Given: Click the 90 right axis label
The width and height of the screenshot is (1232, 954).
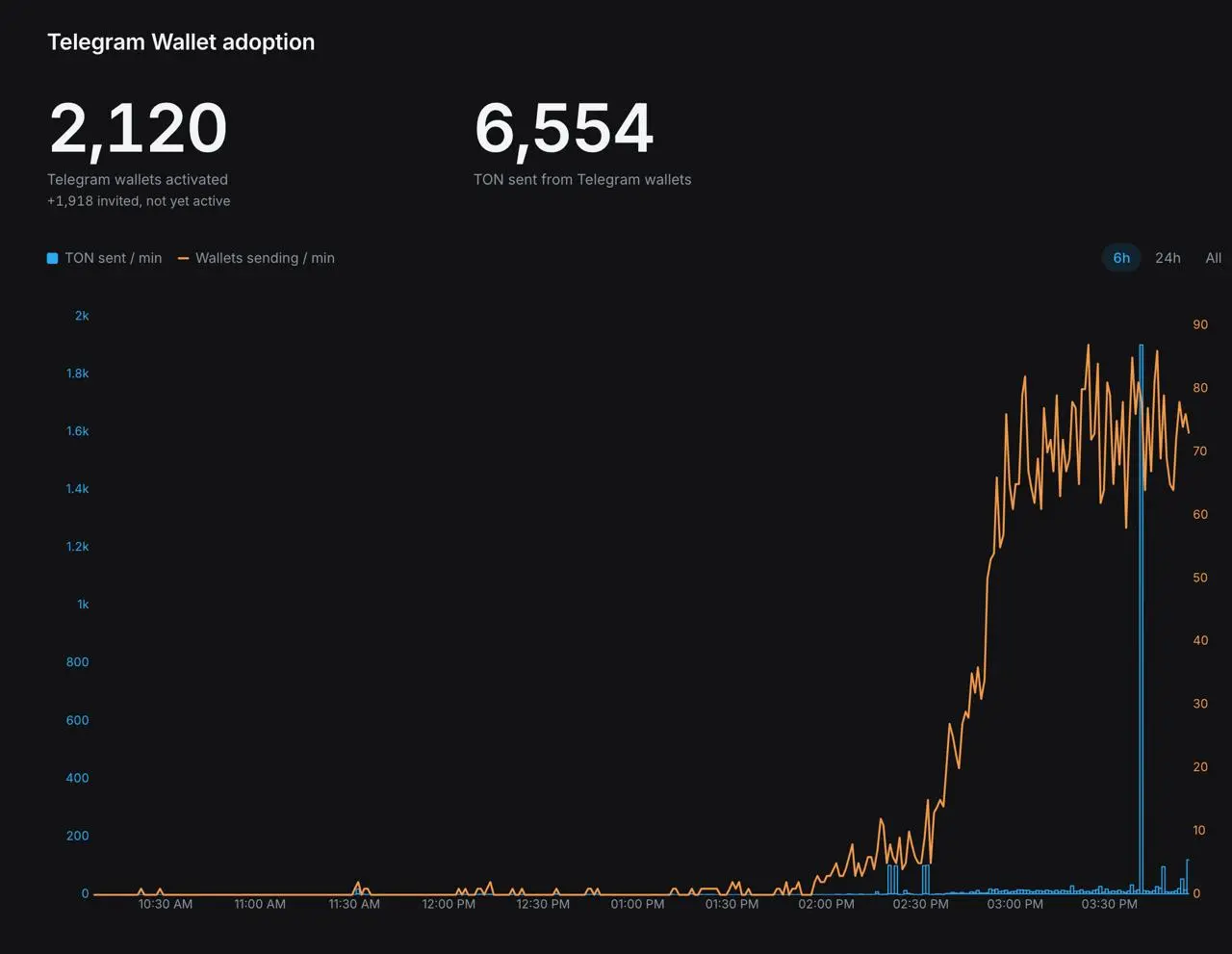Looking at the screenshot, I should [1200, 324].
